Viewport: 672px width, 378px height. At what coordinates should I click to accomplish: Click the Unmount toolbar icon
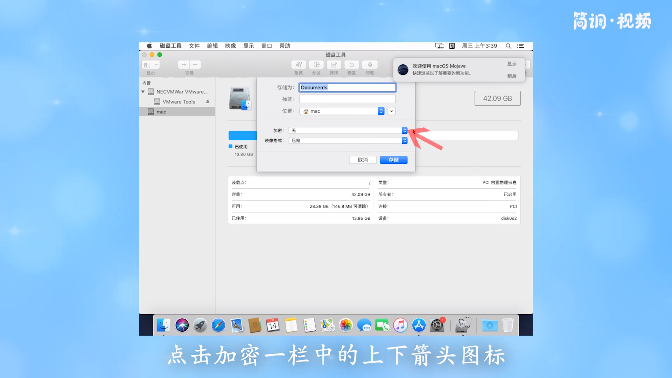coord(369,65)
